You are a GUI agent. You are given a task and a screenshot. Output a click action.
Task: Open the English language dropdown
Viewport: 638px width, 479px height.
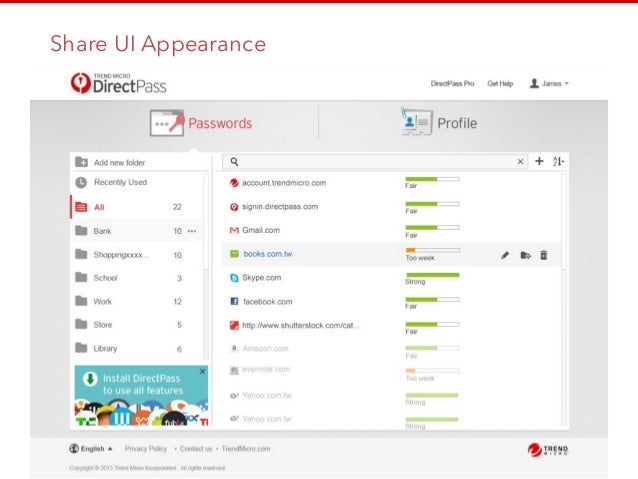[91, 448]
